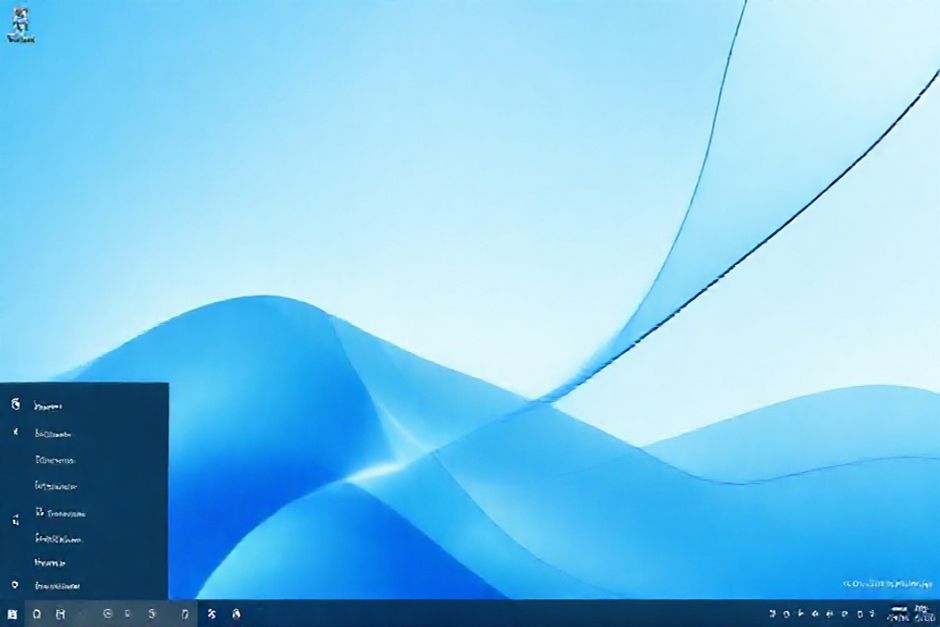Click the volume icon in the system tray
The height and width of the screenshot is (627, 940).
point(829,613)
